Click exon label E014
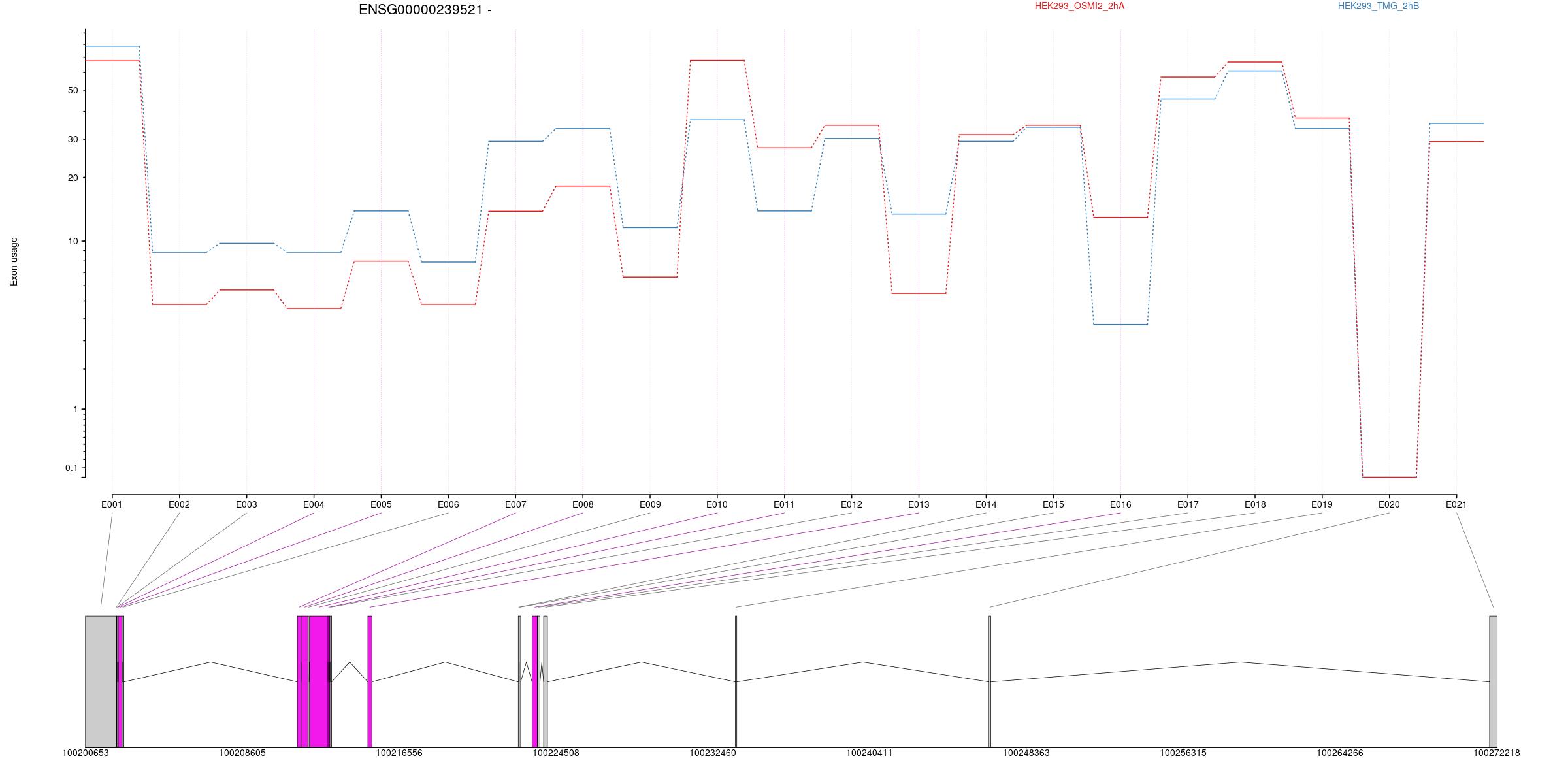This screenshot has height=784, width=1568. coord(986,504)
